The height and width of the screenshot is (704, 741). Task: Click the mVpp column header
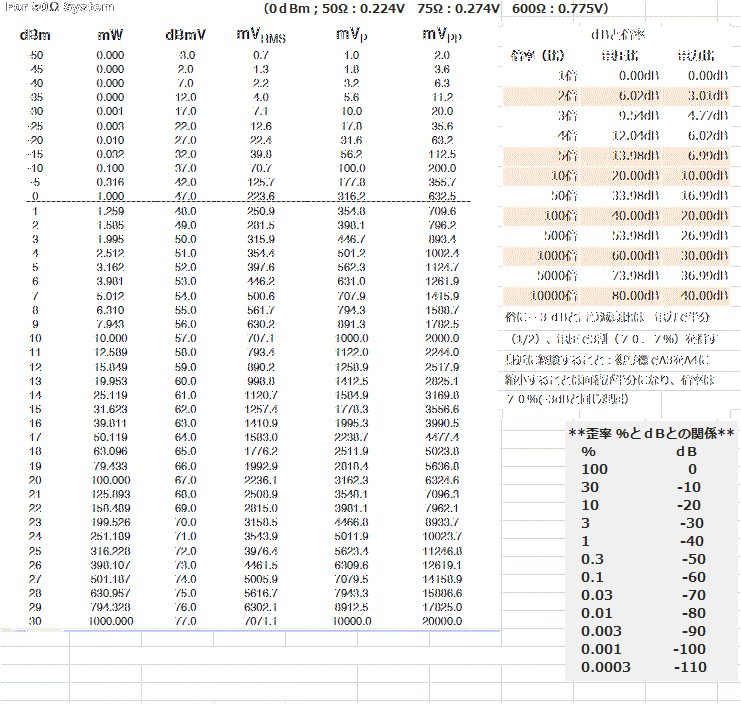(x=442, y=35)
